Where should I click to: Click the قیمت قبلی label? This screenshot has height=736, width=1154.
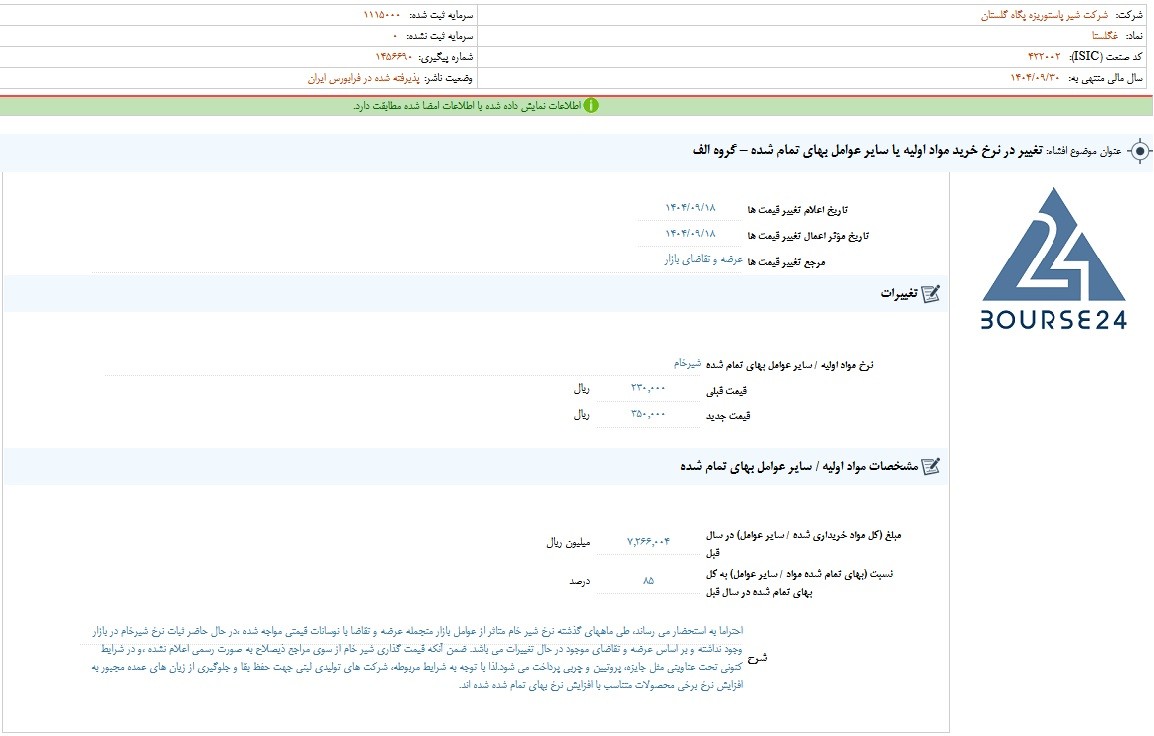point(726,391)
